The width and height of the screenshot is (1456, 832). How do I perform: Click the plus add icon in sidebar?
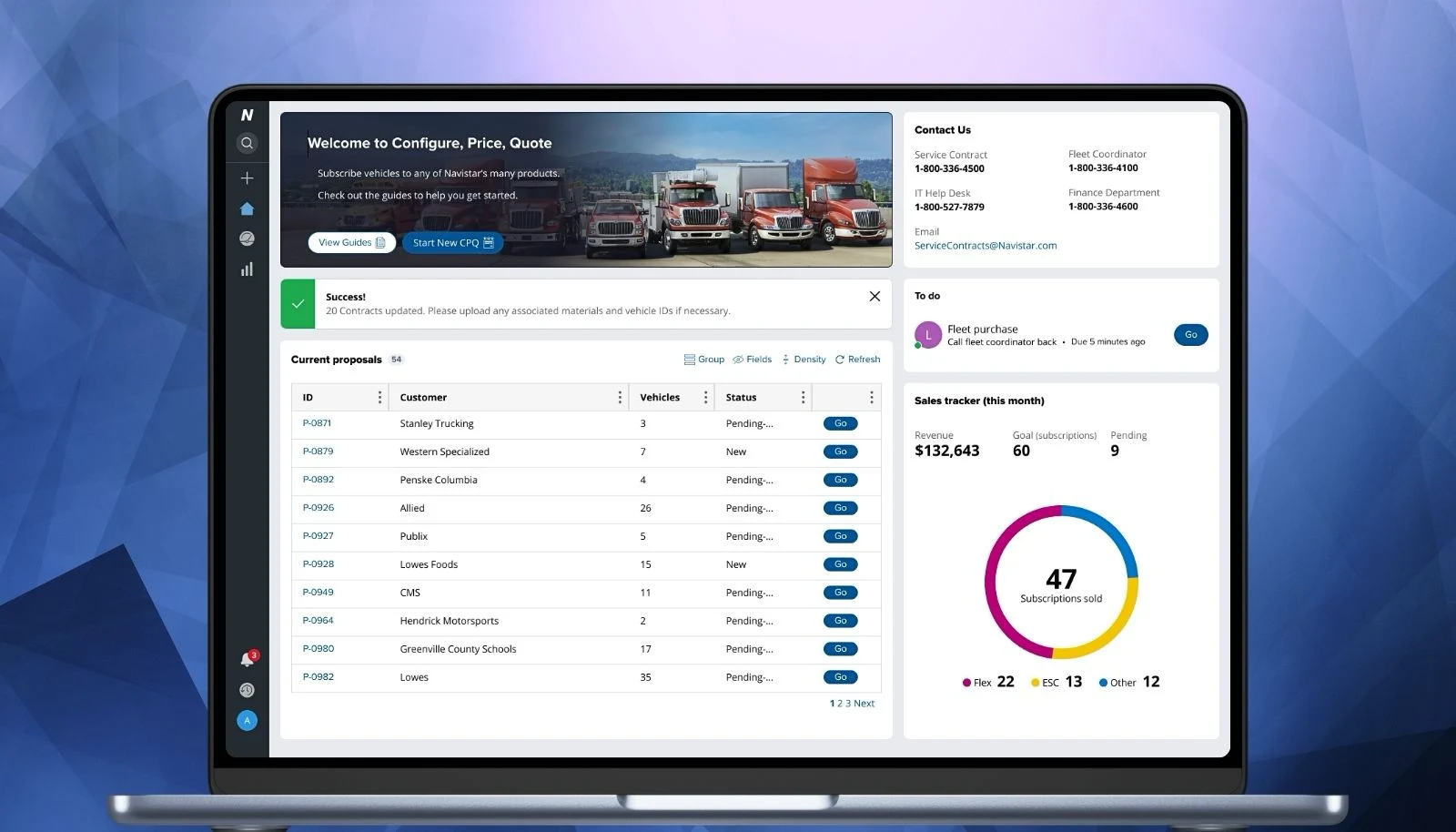pos(247,178)
